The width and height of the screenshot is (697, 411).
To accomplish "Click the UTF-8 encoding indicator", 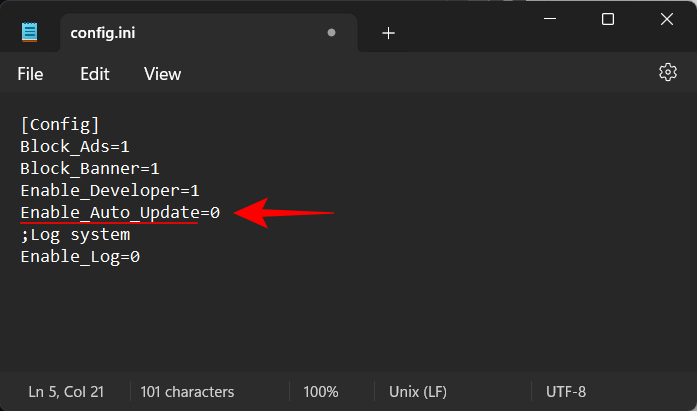I will 567,392.
